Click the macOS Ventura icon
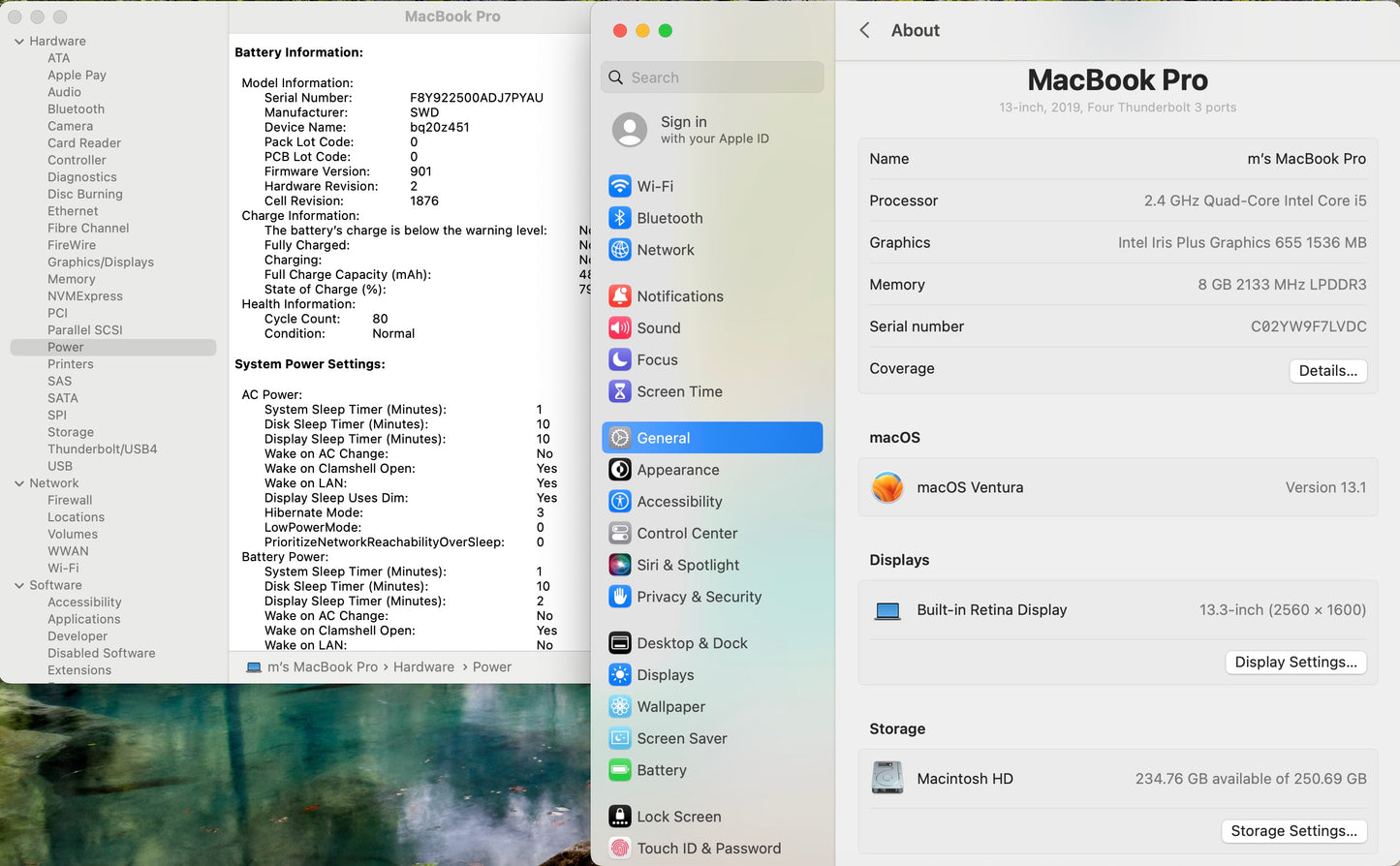1400x866 pixels. [887, 487]
